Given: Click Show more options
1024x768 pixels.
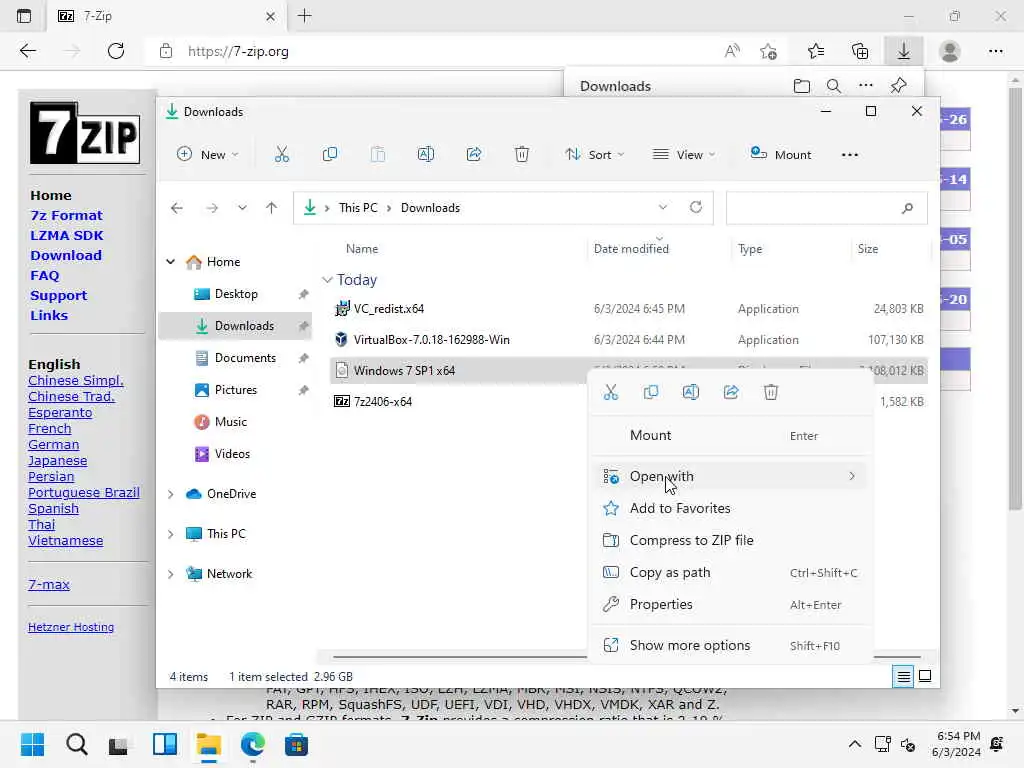Looking at the screenshot, I should [x=731, y=645].
